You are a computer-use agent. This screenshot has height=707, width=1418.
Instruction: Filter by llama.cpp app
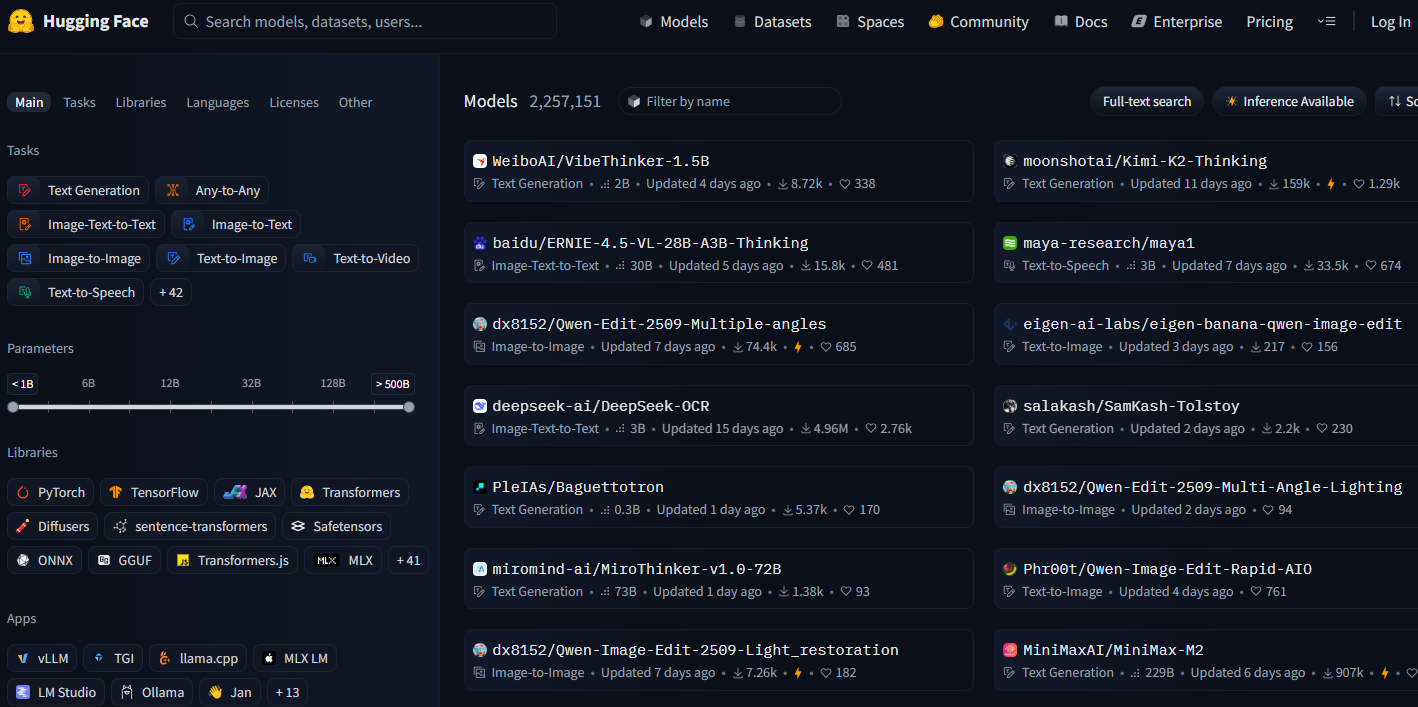click(x=198, y=658)
